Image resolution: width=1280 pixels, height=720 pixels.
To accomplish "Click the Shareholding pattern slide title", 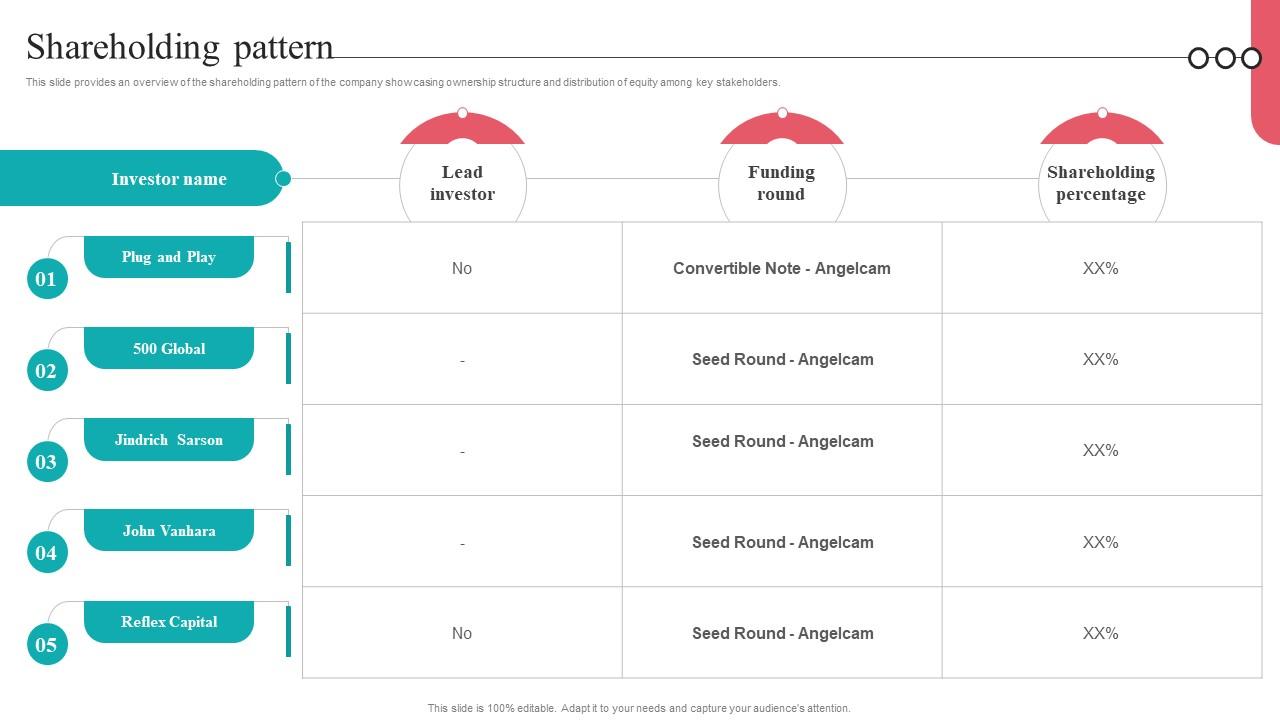I will coord(180,47).
